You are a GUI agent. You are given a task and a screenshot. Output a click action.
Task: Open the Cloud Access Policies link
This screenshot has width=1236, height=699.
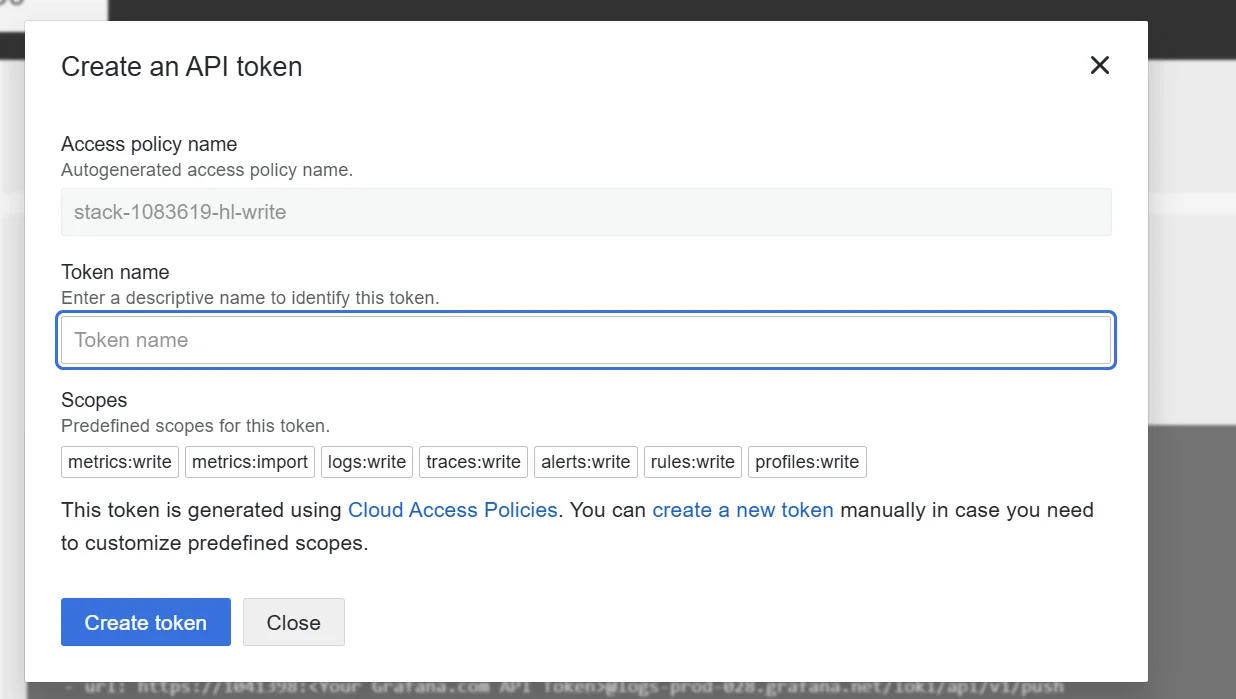pos(452,510)
